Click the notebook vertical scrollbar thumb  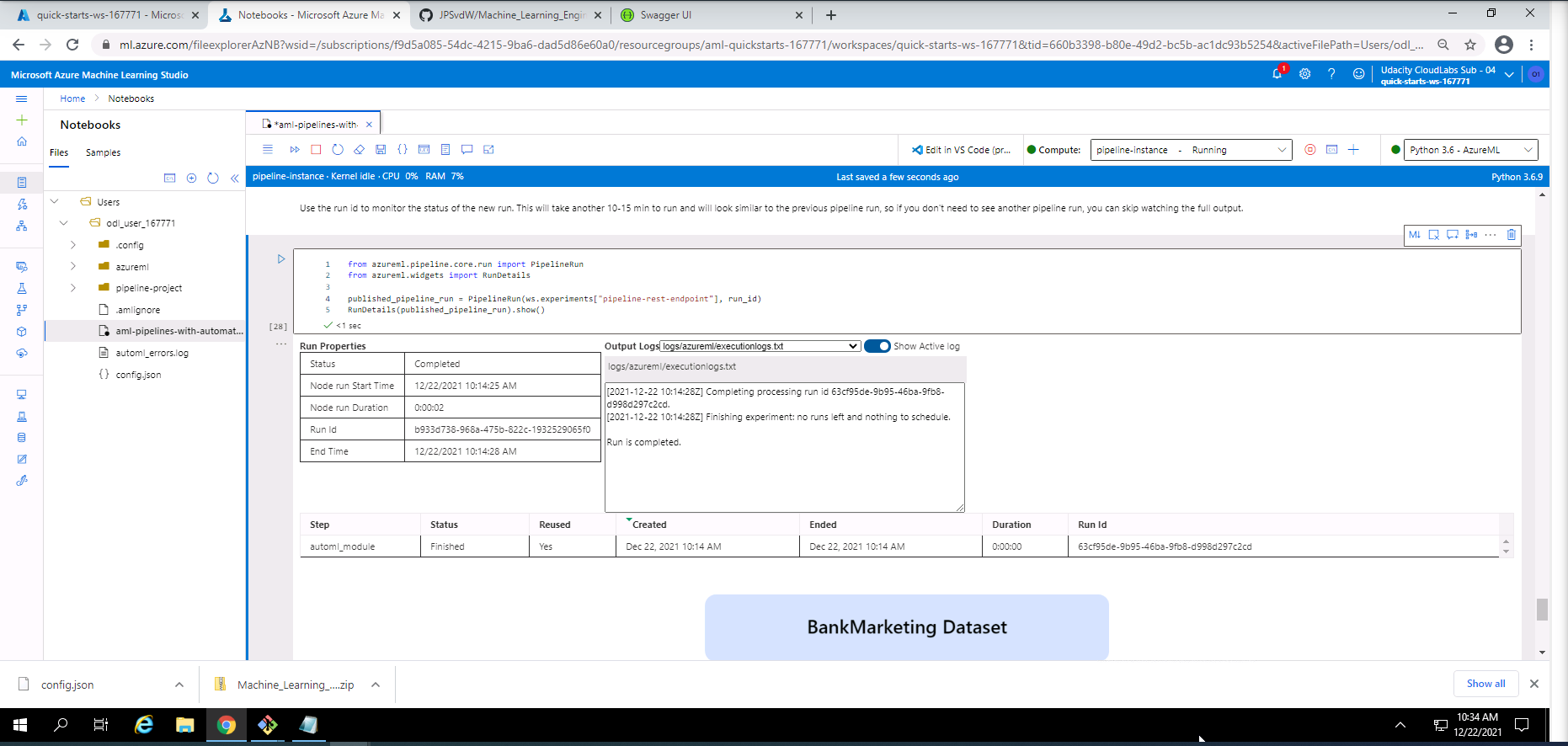coord(1542,609)
